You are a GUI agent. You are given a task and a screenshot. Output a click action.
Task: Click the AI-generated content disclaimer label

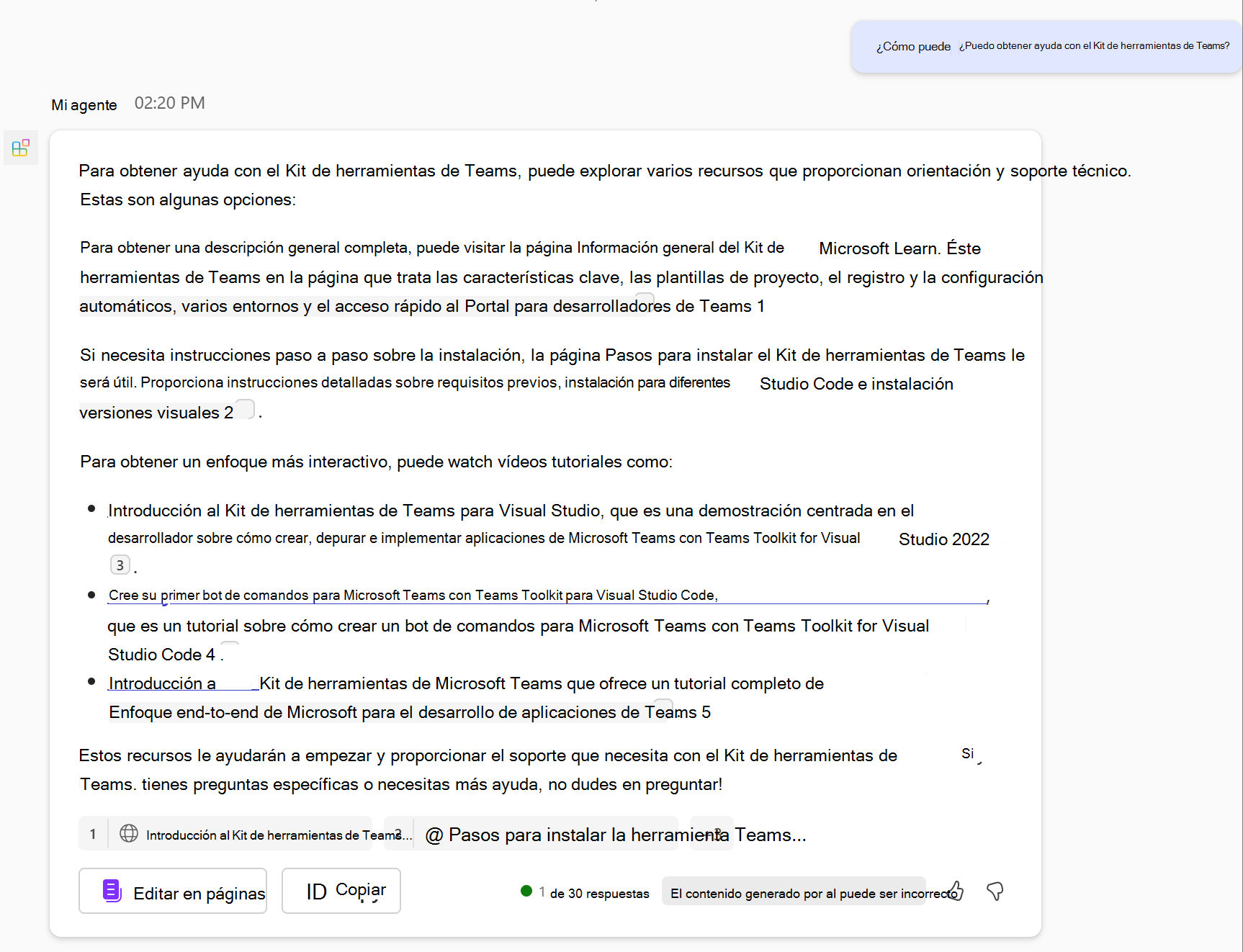pyautogui.click(x=794, y=892)
